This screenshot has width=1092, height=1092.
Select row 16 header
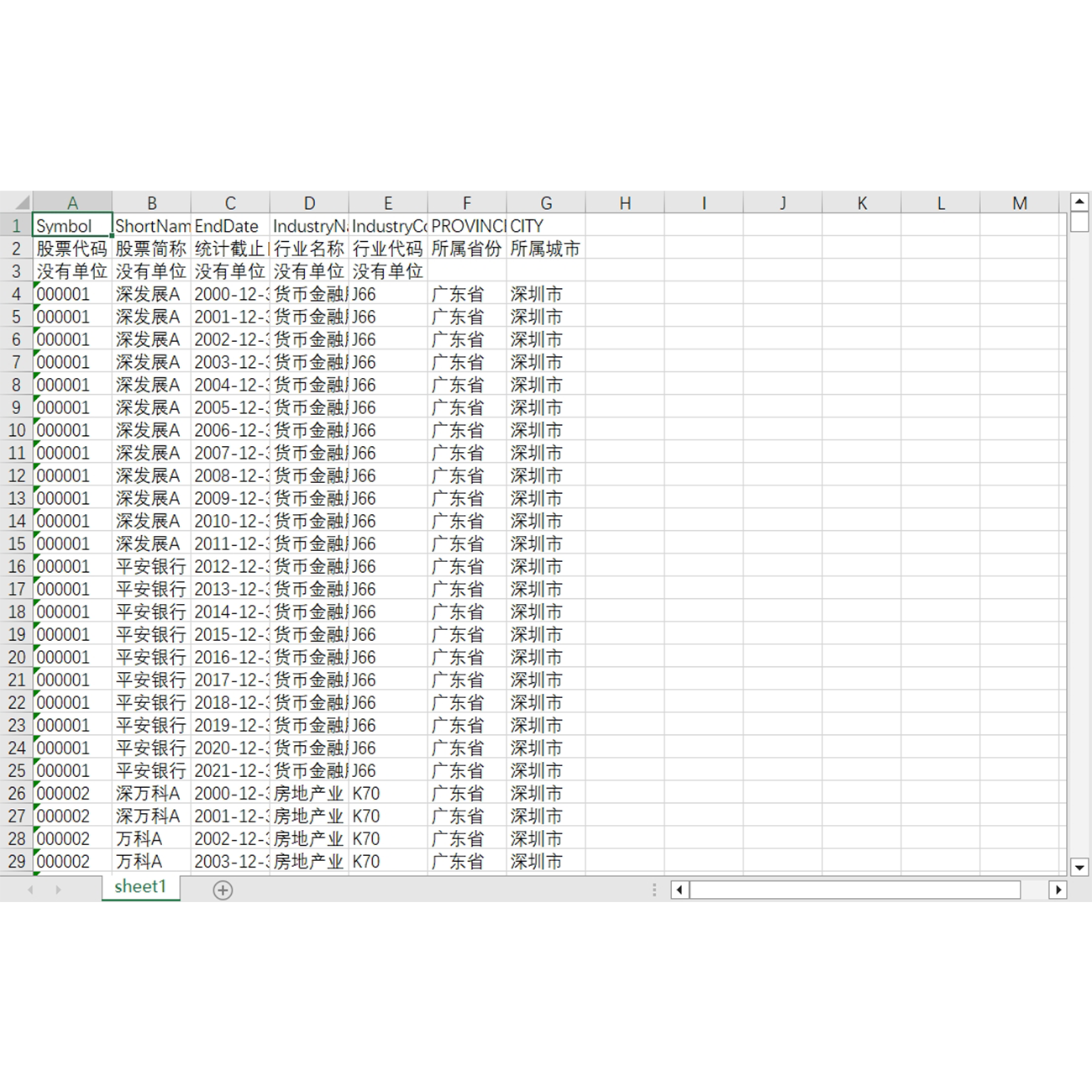point(16,566)
